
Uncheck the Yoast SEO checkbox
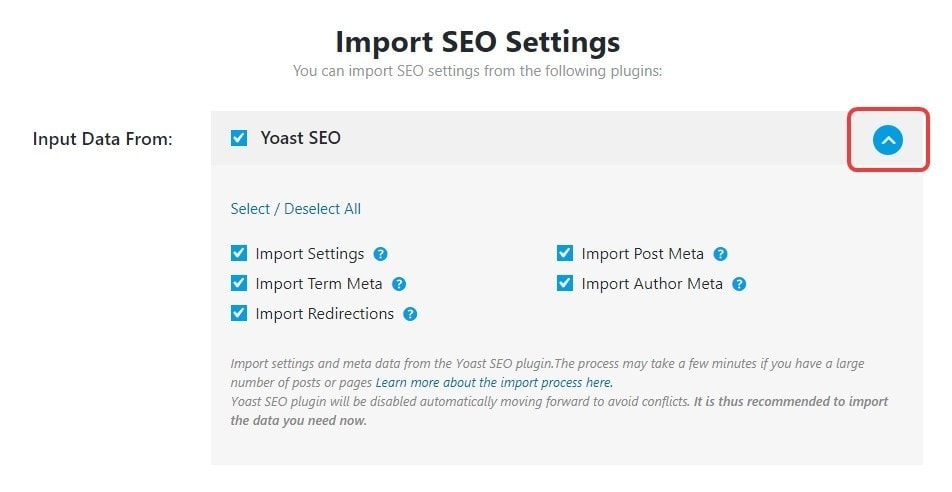tap(239, 138)
